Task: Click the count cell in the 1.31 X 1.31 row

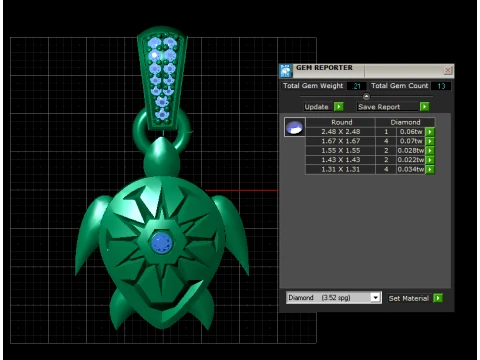Action: click(x=386, y=169)
